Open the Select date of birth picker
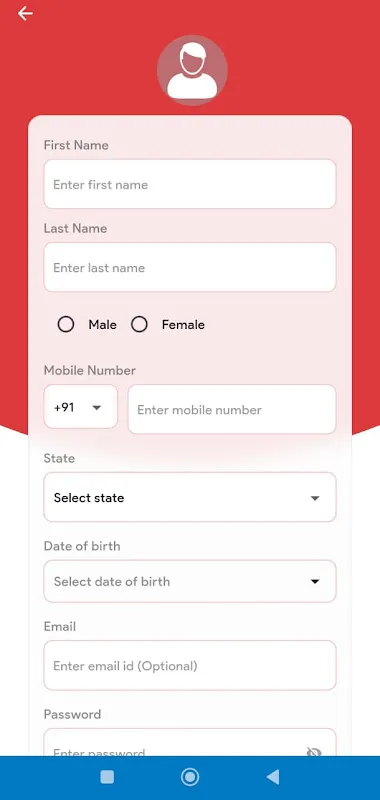Screen dimensions: 380x800 click(190, 581)
